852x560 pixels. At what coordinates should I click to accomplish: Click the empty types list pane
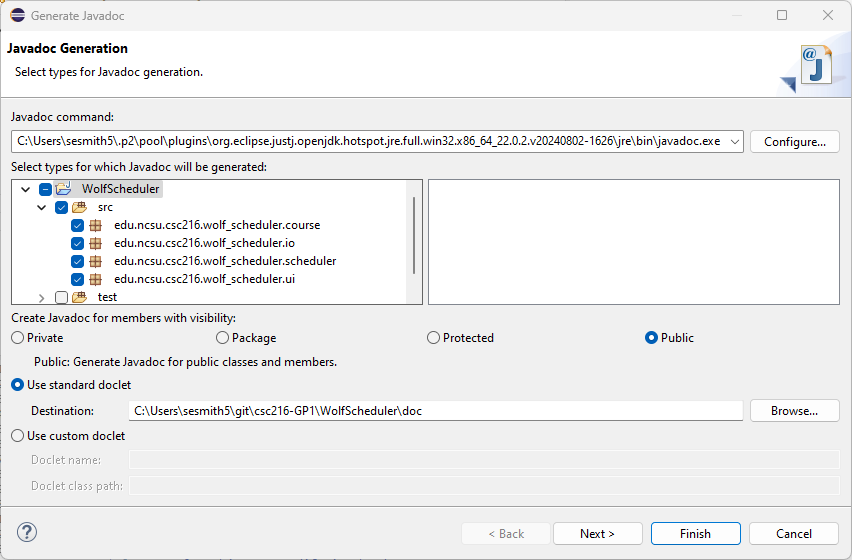pyautogui.click(x=634, y=242)
